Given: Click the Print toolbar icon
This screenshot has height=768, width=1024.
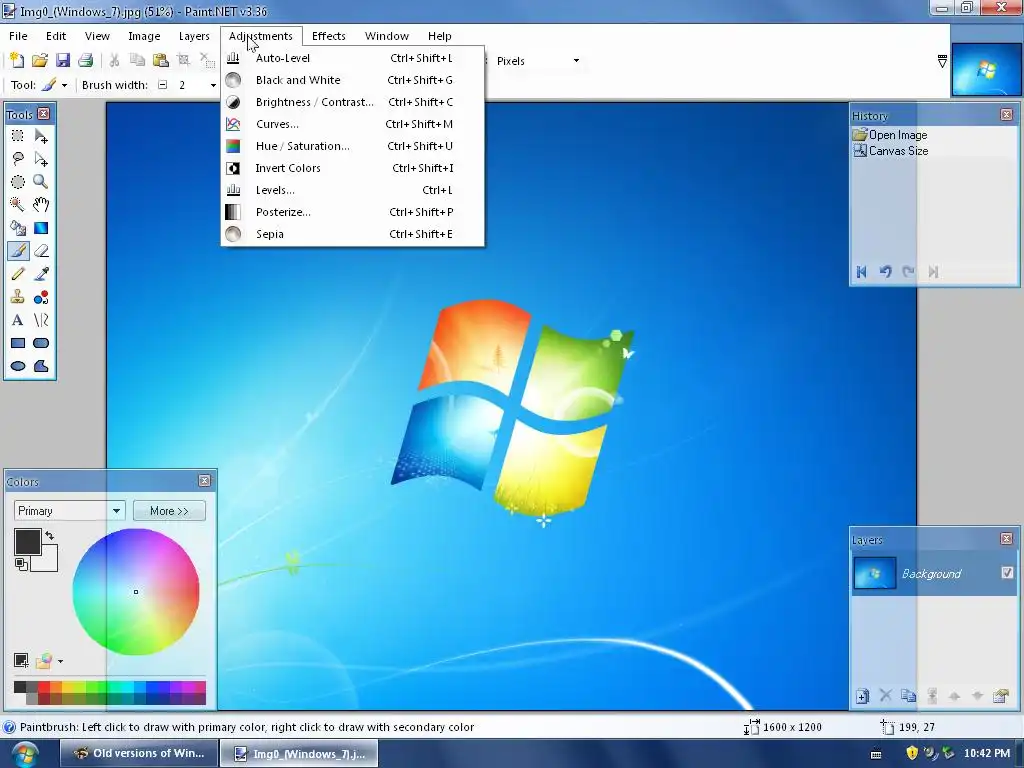Looking at the screenshot, I should tap(86, 61).
